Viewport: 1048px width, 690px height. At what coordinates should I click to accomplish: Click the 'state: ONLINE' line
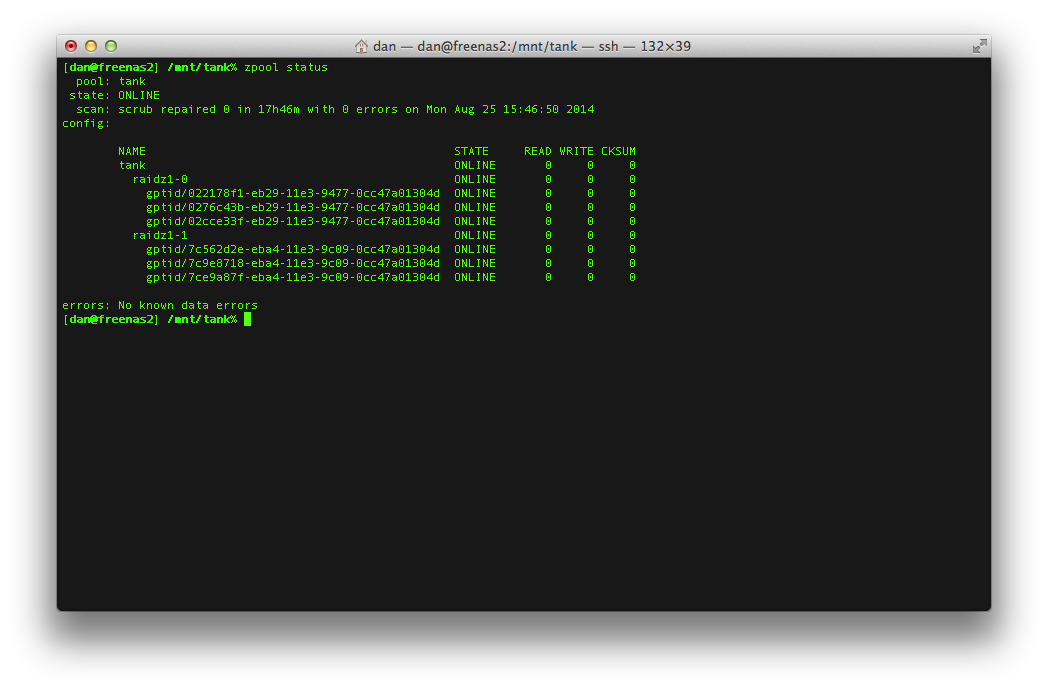pos(114,96)
